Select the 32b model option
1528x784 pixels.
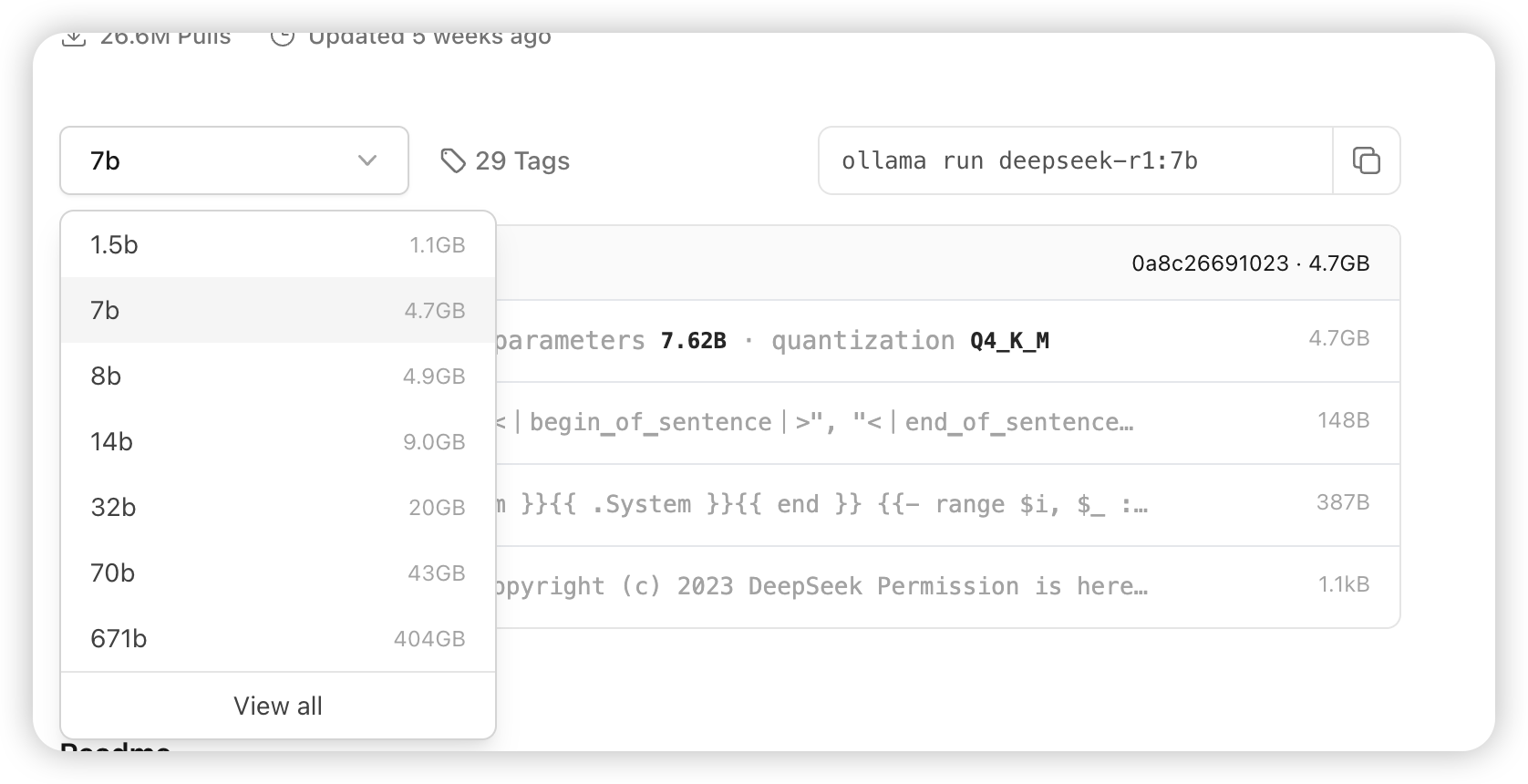click(x=278, y=507)
